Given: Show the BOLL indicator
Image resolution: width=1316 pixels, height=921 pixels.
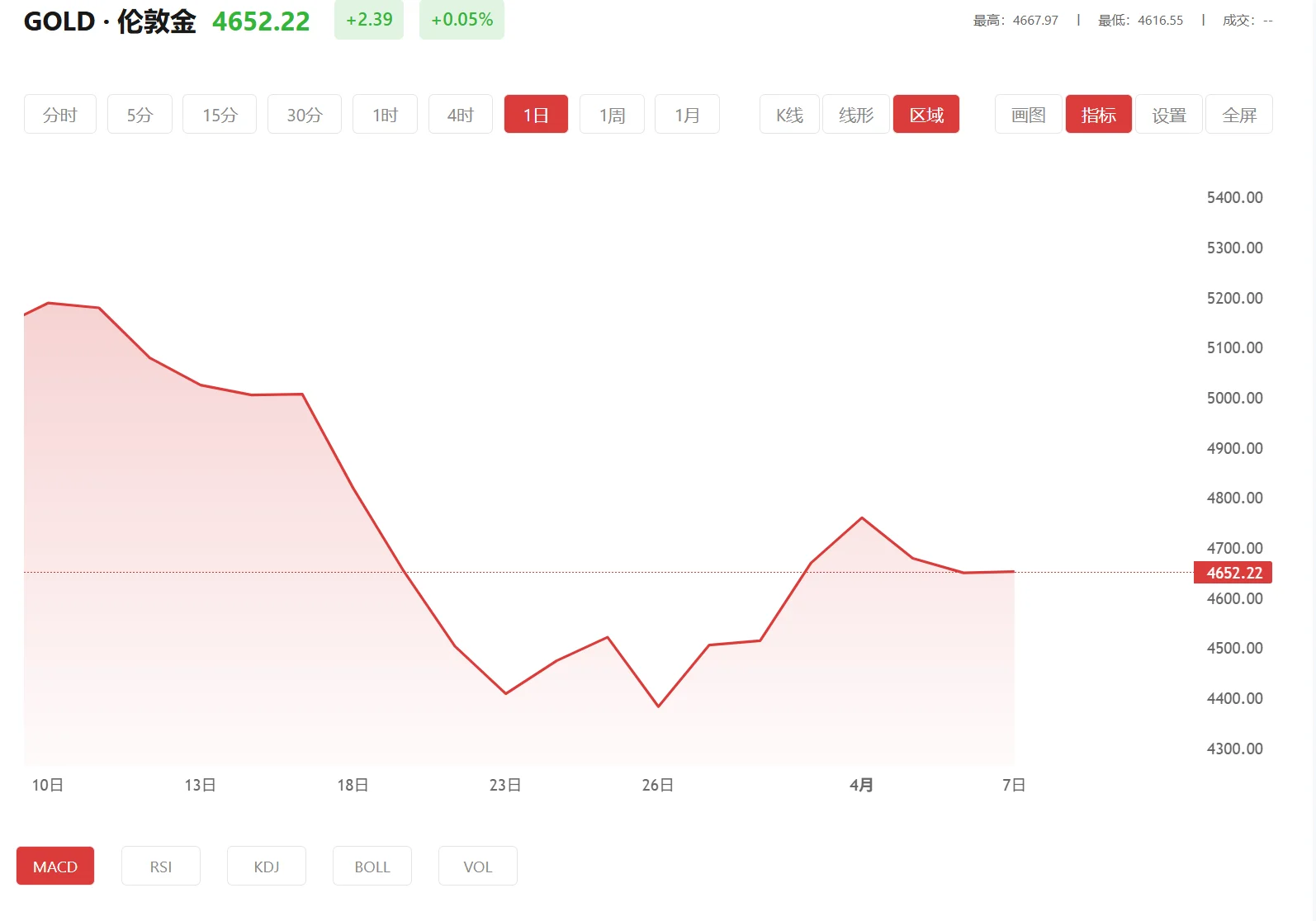Looking at the screenshot, I should click(372, 867).
